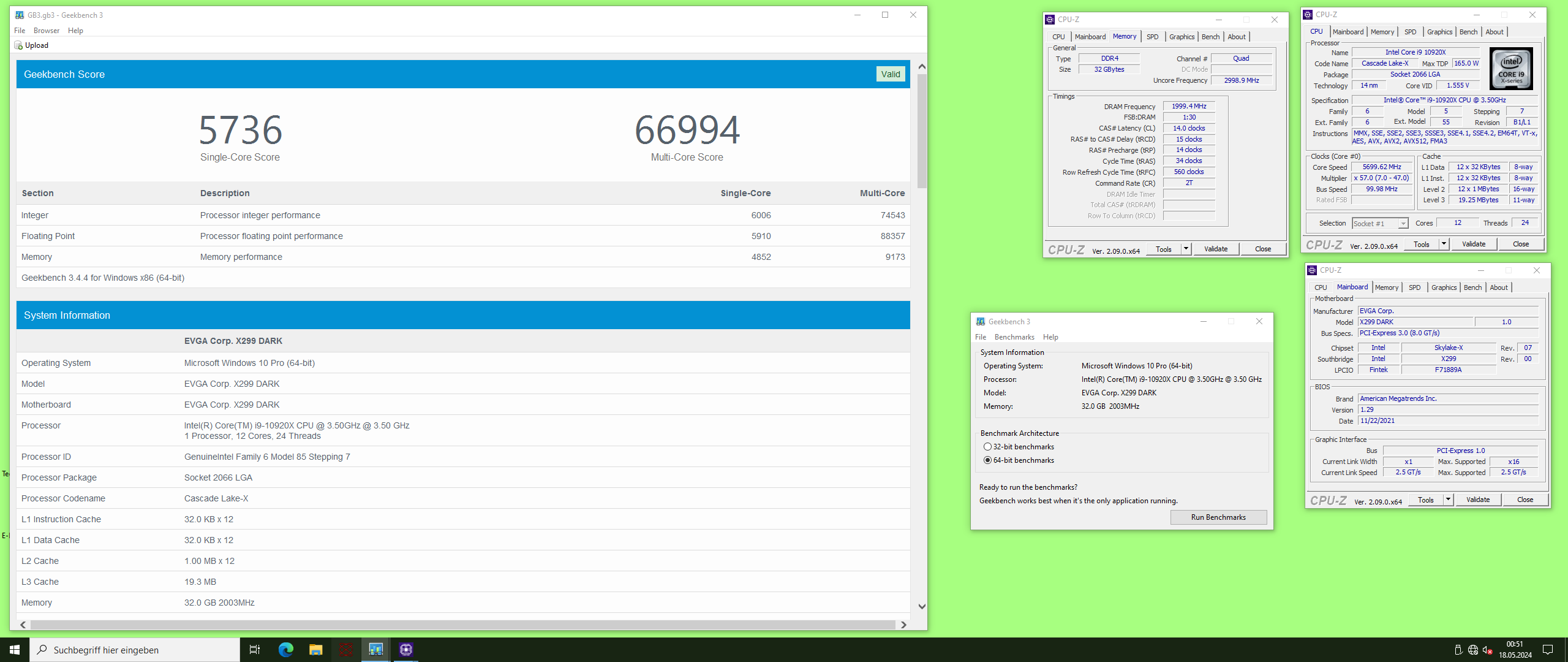Click the 5736 Single-Core Score value

pyautogui.click(x=240, y=130)
